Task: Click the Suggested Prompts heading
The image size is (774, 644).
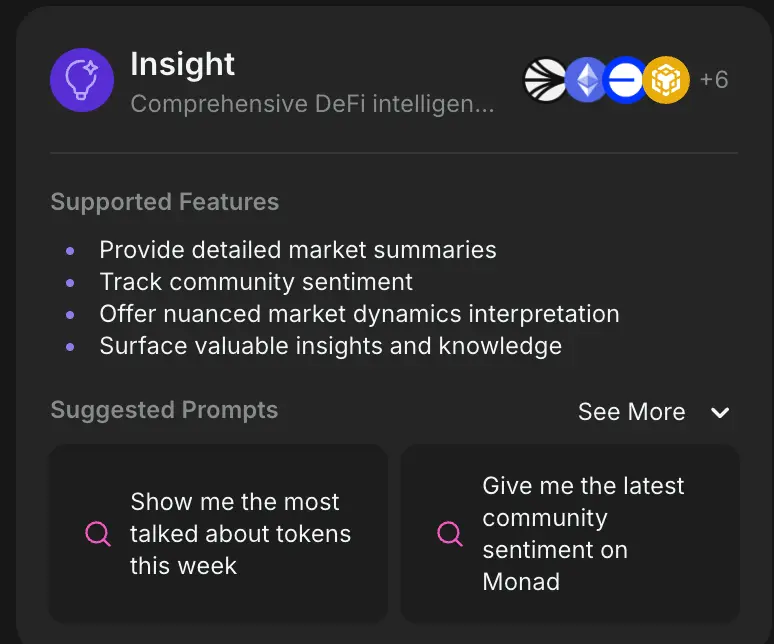Action: 164,410
